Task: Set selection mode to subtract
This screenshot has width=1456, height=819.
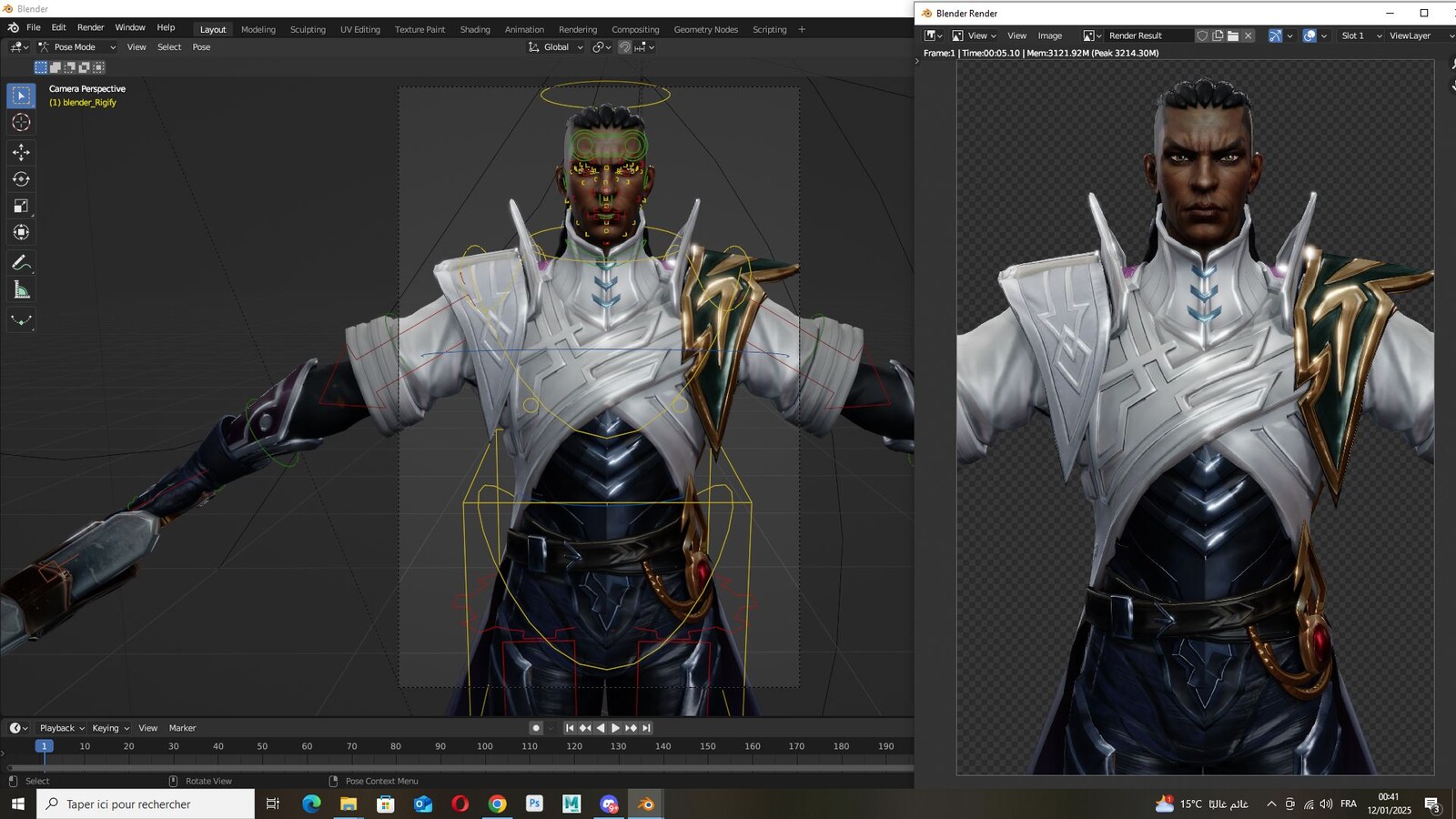Action: pos(70,67)
